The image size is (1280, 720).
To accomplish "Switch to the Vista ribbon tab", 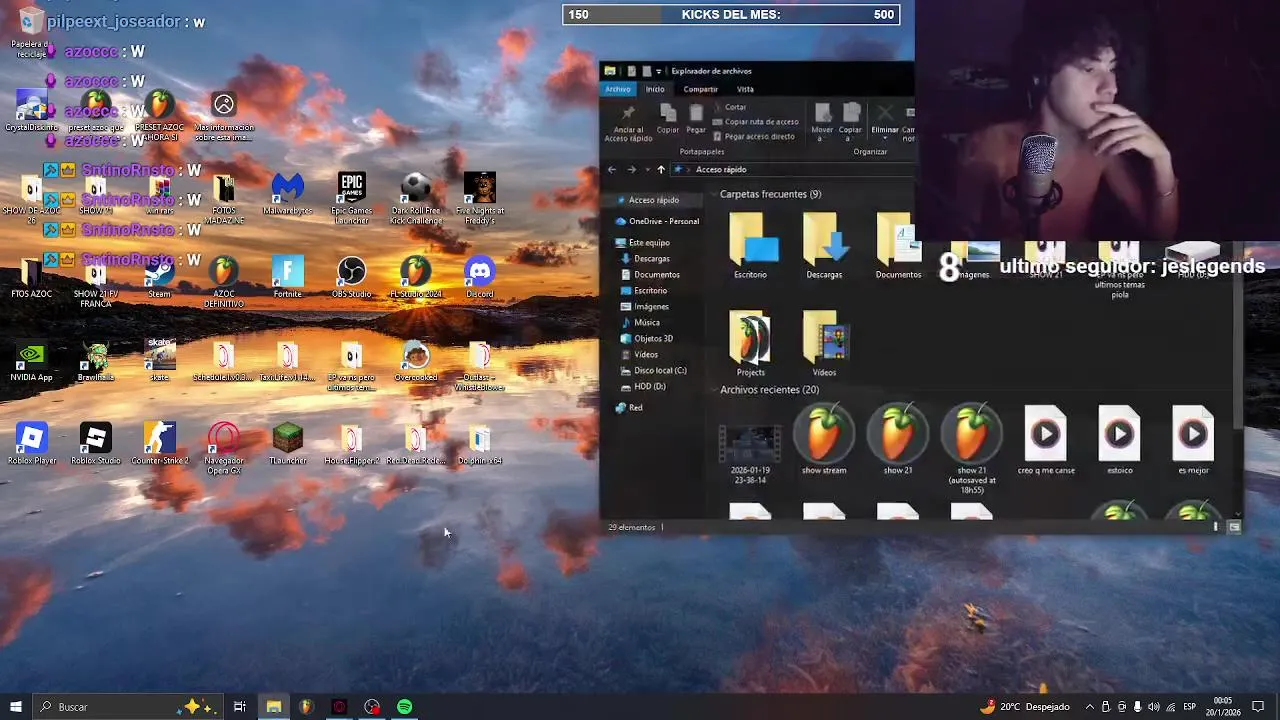I will pyautogui.click(x=745, y=89).
